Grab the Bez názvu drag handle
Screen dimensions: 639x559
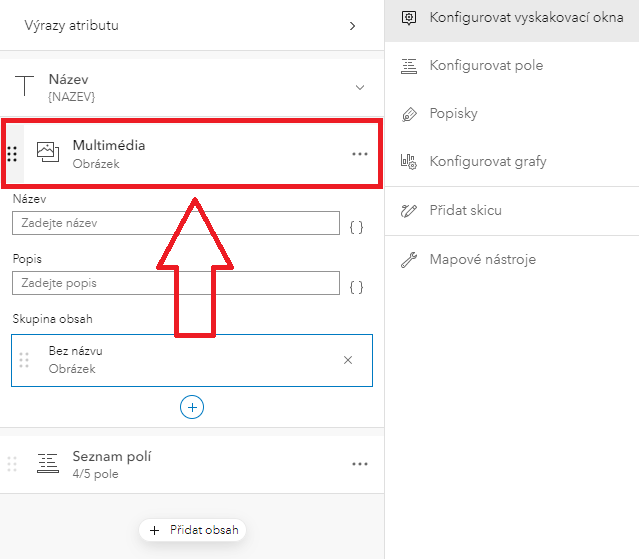[x=24, y=360]
